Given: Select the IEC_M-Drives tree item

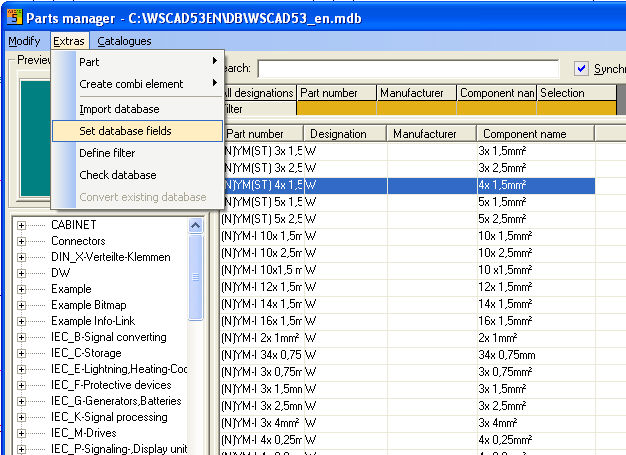Looking at the screenshot, I should pos(84,433).
